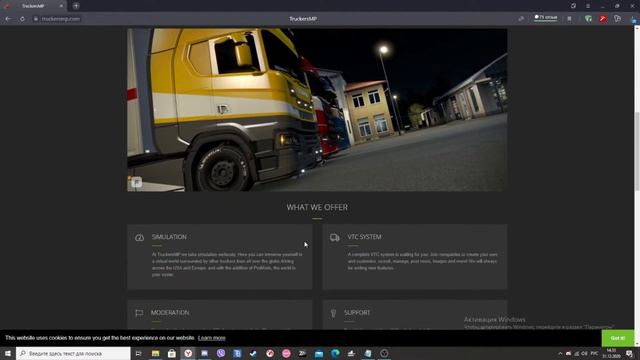Image resolution: width=640 pixels, height=360 pixels.
Task: Open the volume control in the tray
Action: [584, 353]
